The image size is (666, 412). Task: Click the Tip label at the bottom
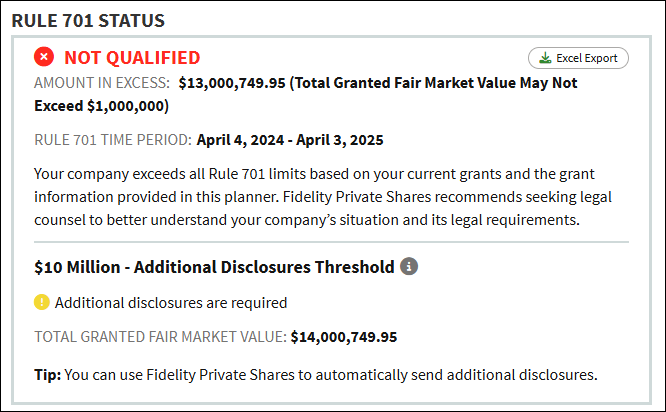tap(48, 375)
